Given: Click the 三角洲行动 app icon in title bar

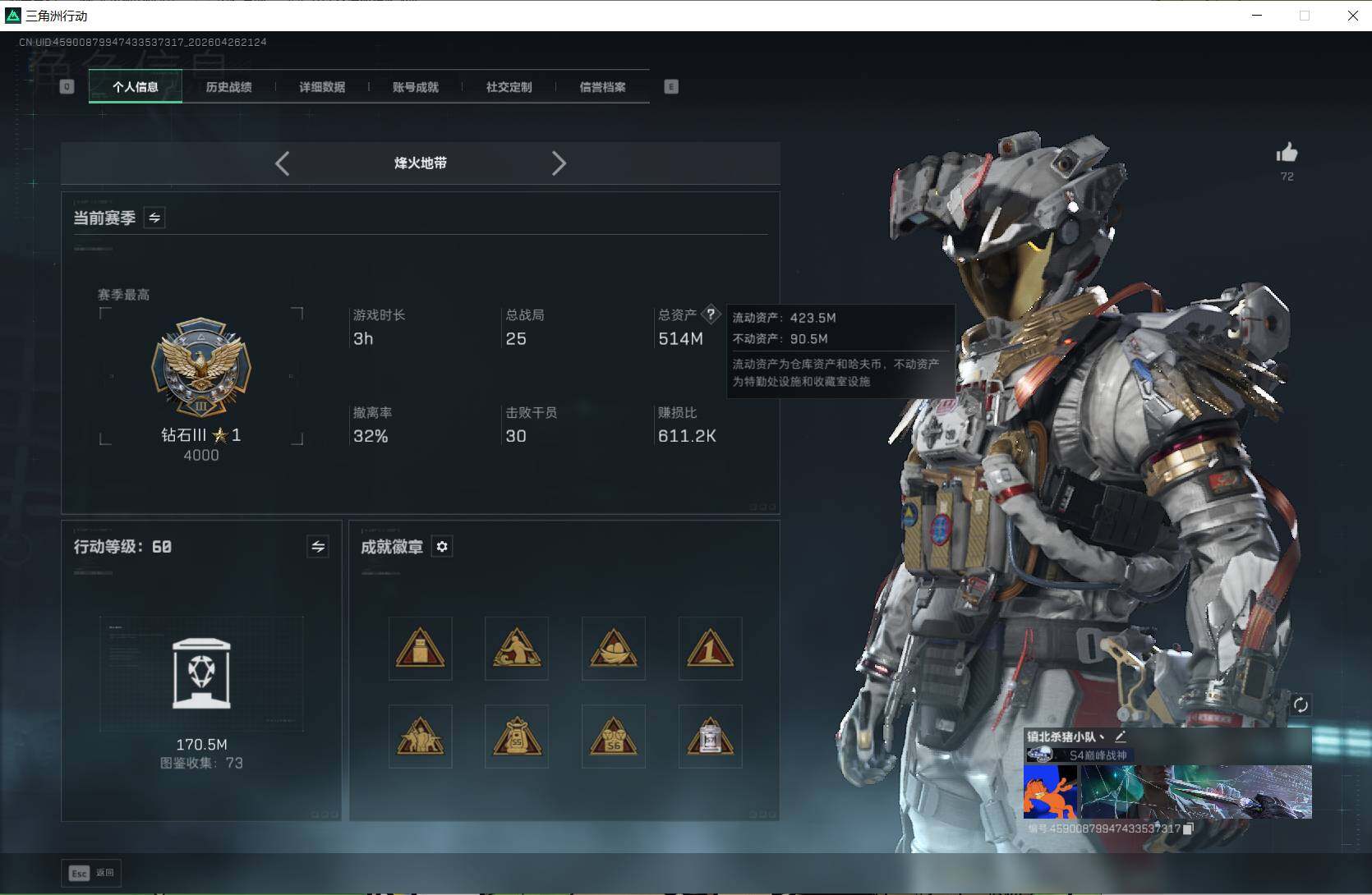Looking at the screenshot, I should [13, 16].
